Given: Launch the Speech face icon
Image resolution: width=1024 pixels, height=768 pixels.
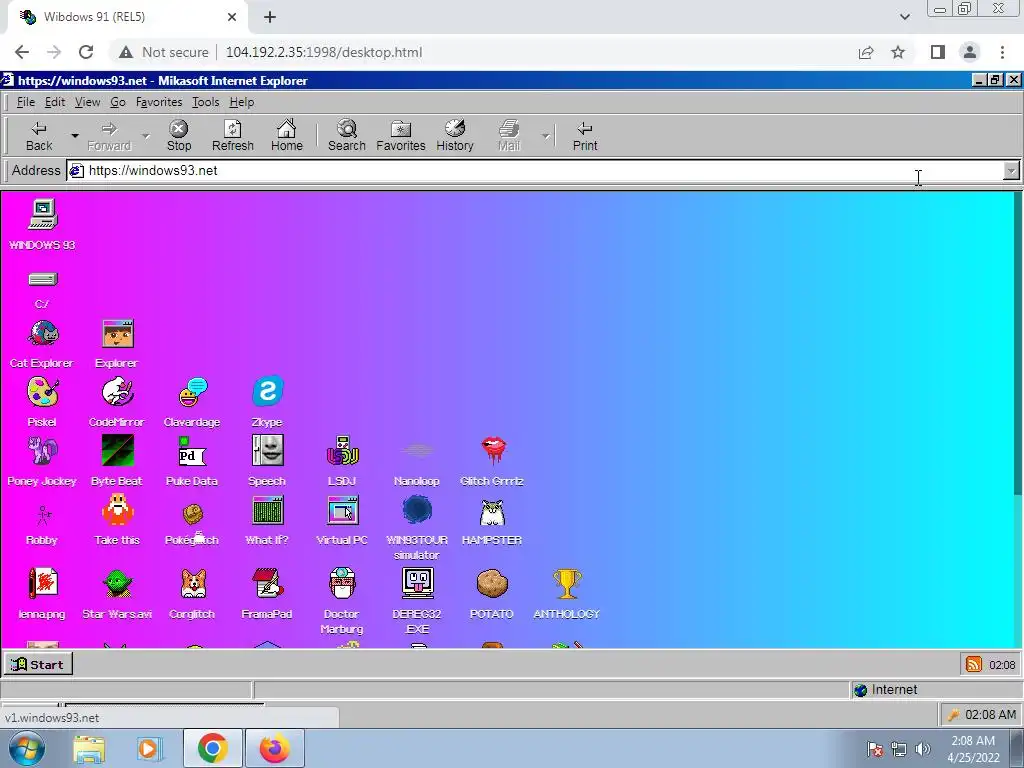Looking at the screenshot, I should (268, 451).
